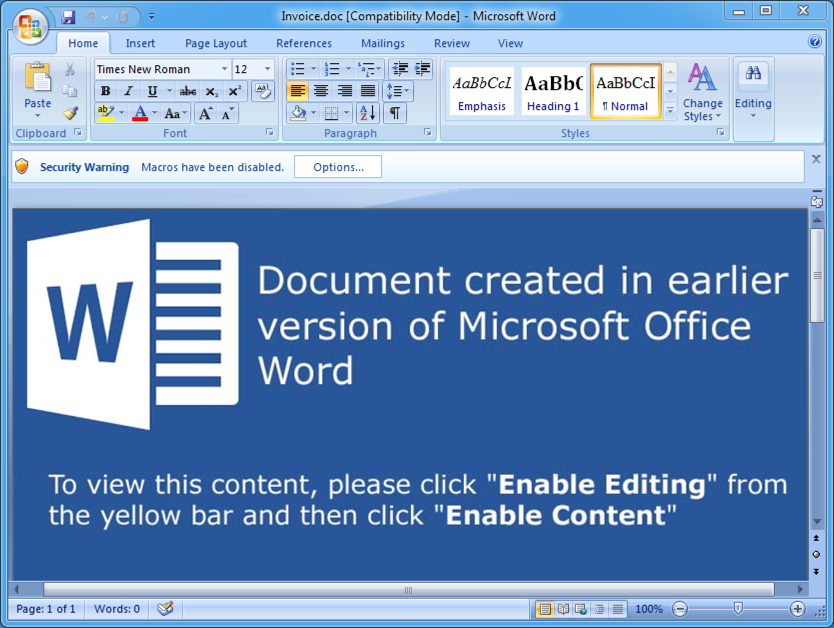Sort text with the A-Z sort icon
This screenshot has width=834, height=628.
point(368,113)
